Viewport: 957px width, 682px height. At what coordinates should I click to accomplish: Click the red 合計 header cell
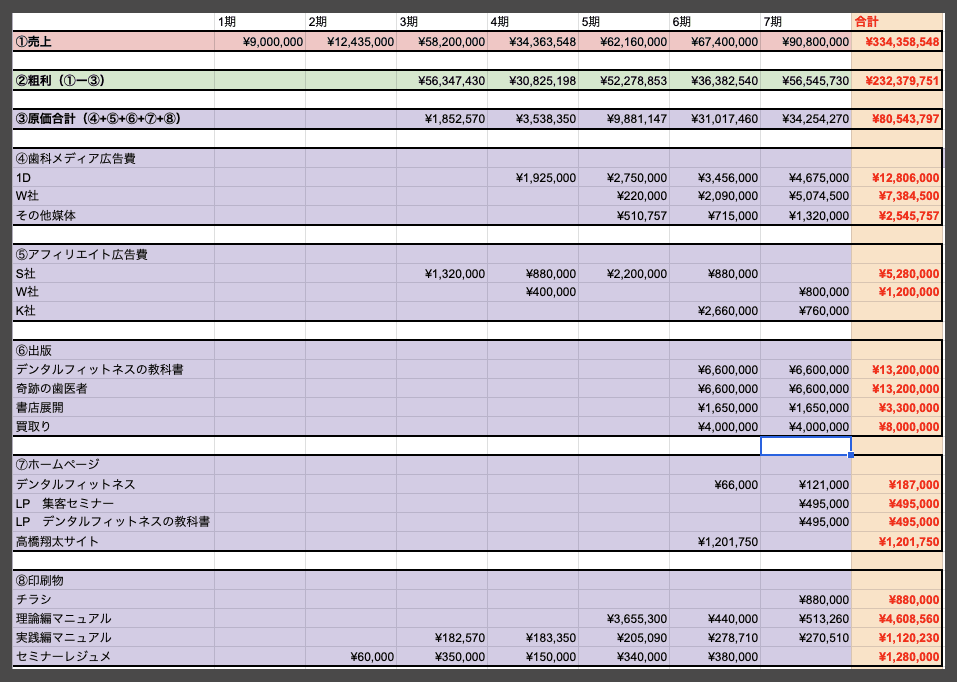click(x=897, y=22)
